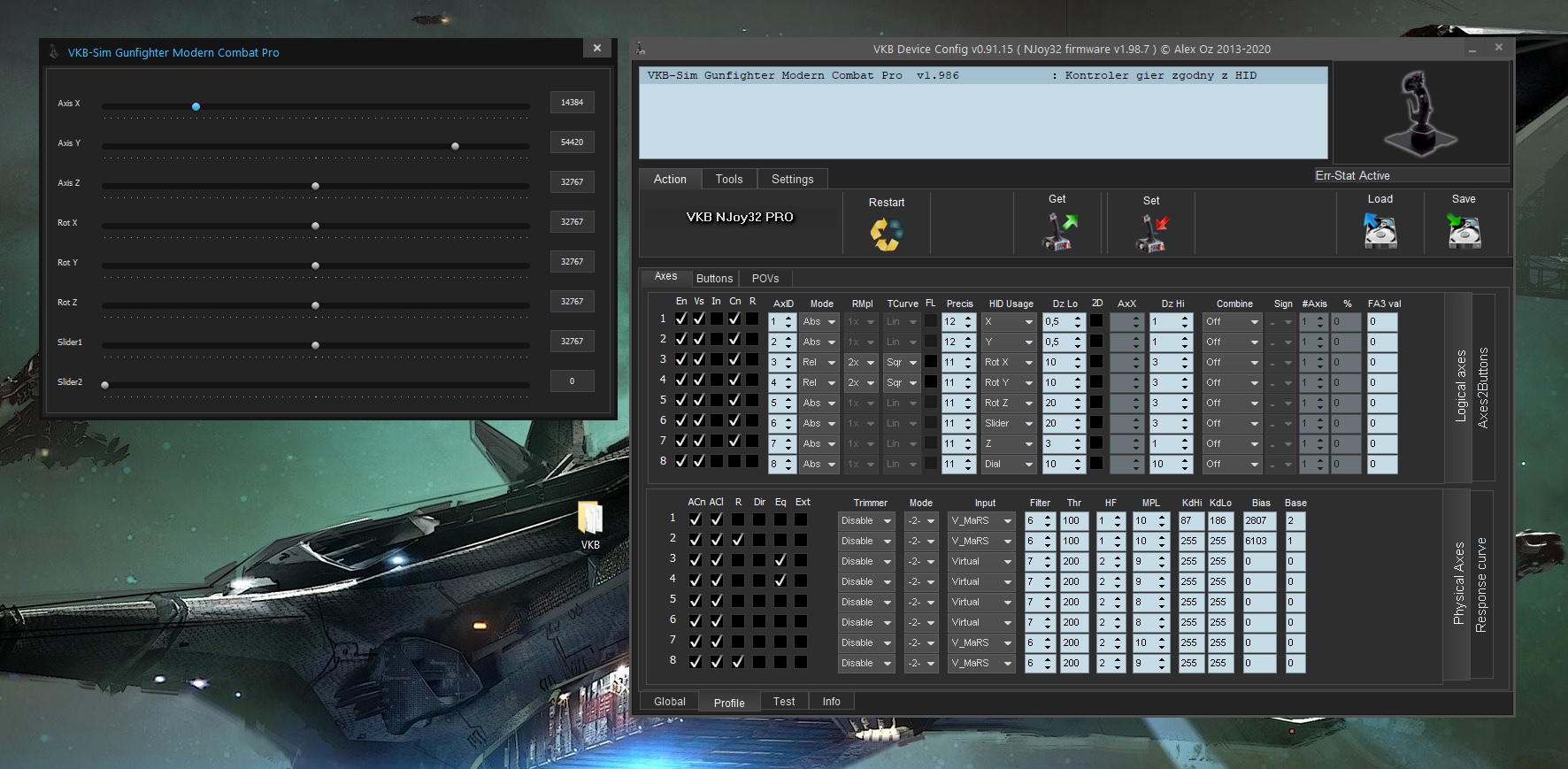Click Rot Z slider handle
The image size is (1568, 769).
(x=315, y=305)
